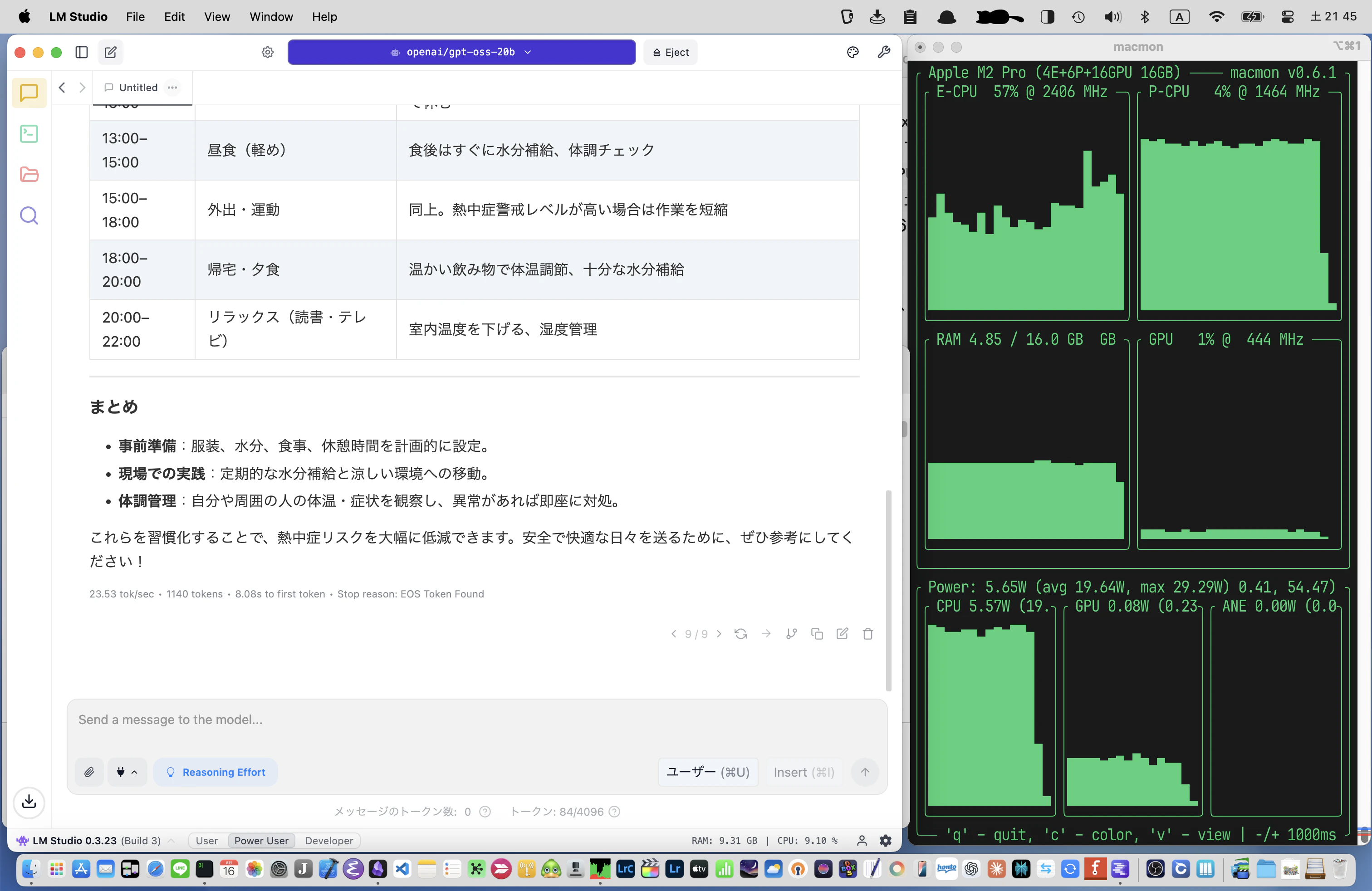Switch to Power User mode

[261, 841]
